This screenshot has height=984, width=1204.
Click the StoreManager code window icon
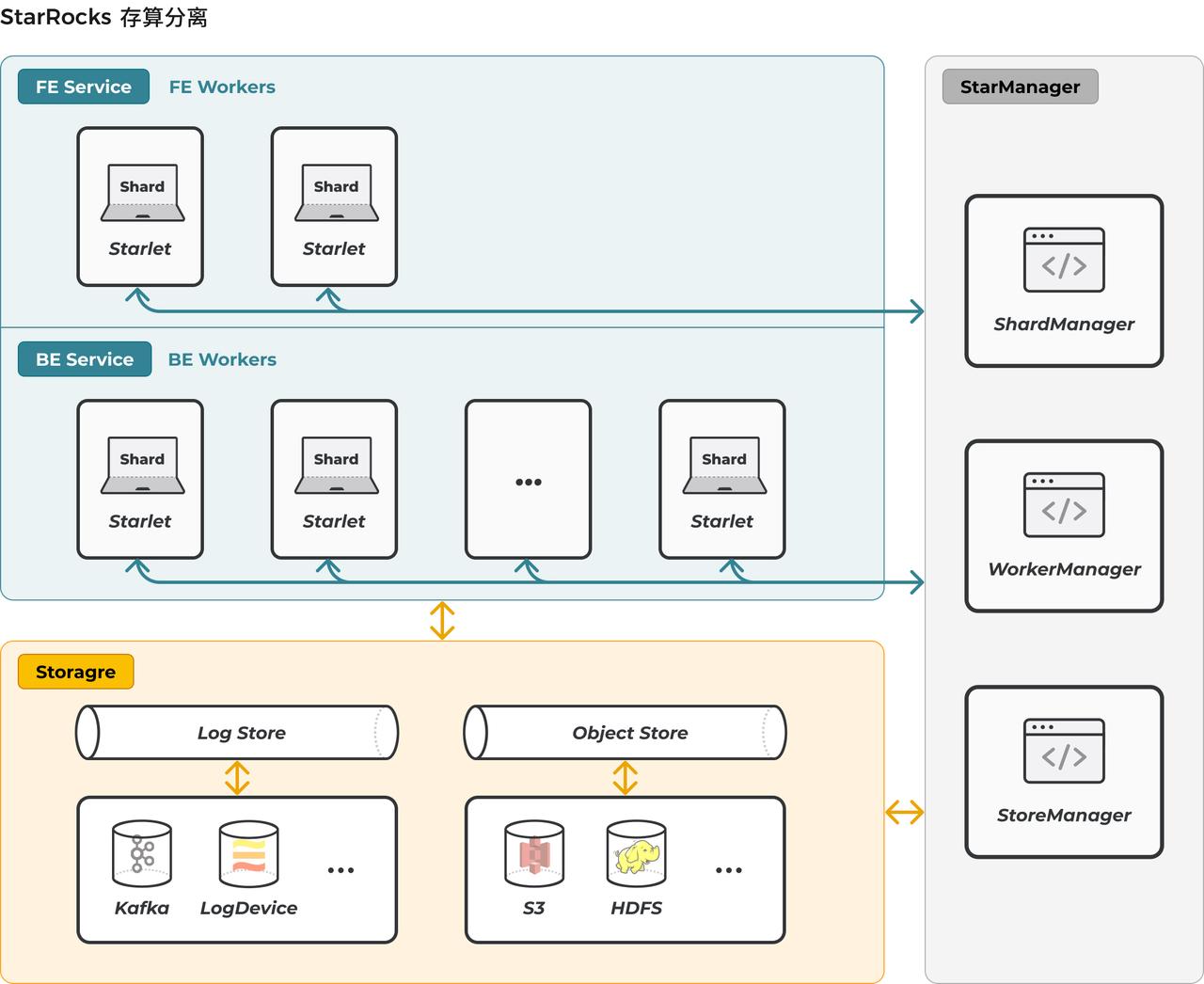(1064, 752)
